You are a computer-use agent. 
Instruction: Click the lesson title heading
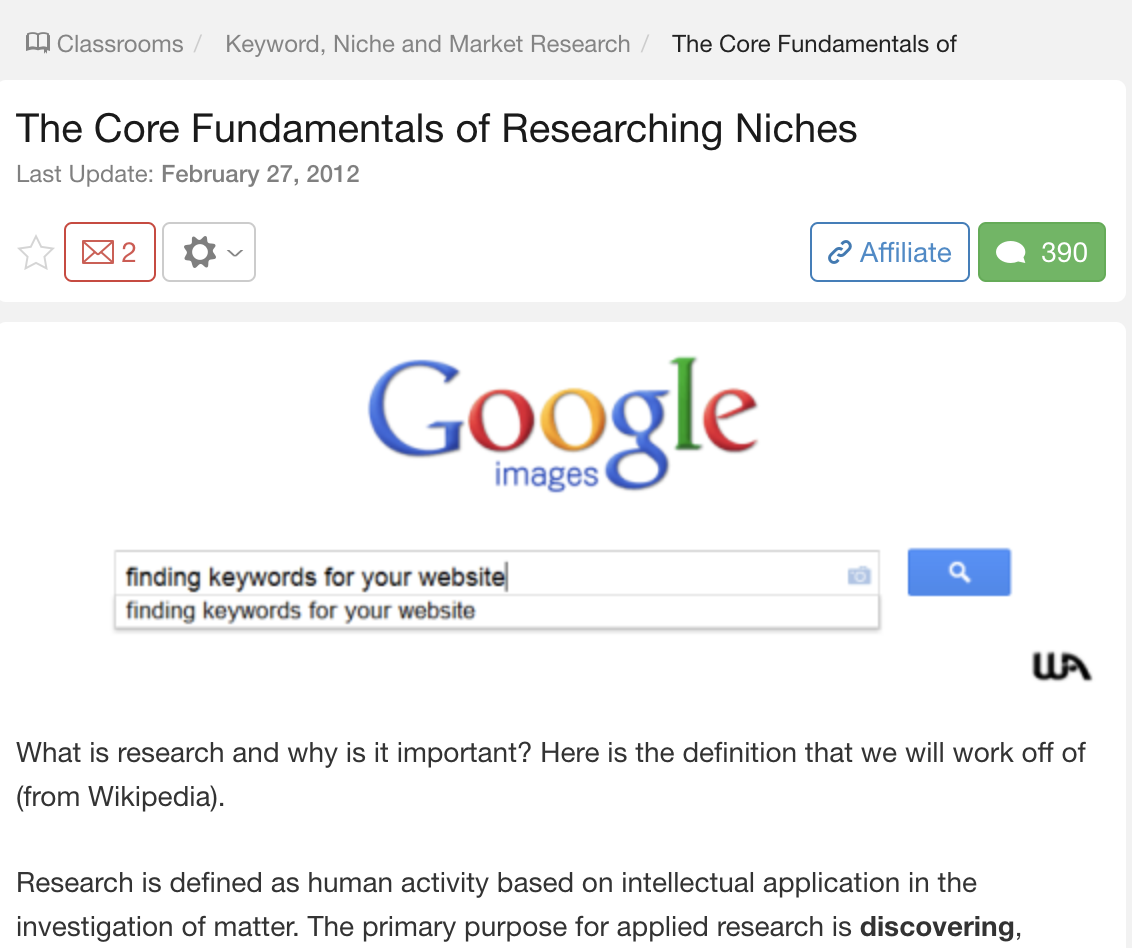click(x=437, y=129)
